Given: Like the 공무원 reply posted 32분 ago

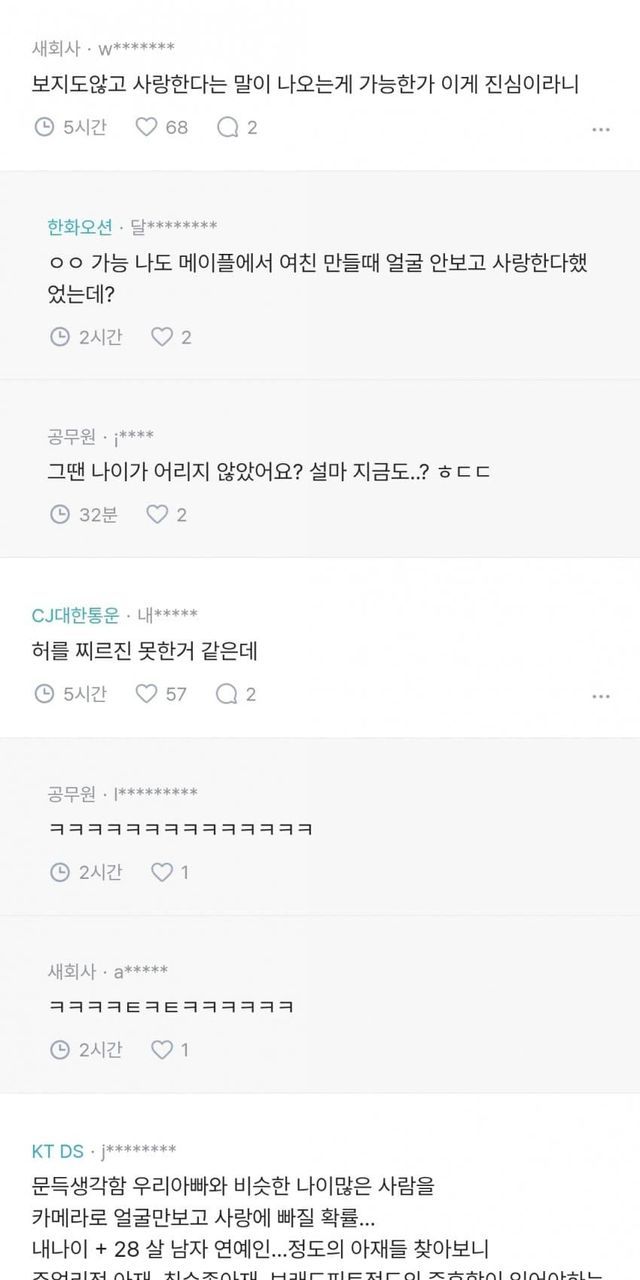Looking at the screenshot, I should [158, 515].
